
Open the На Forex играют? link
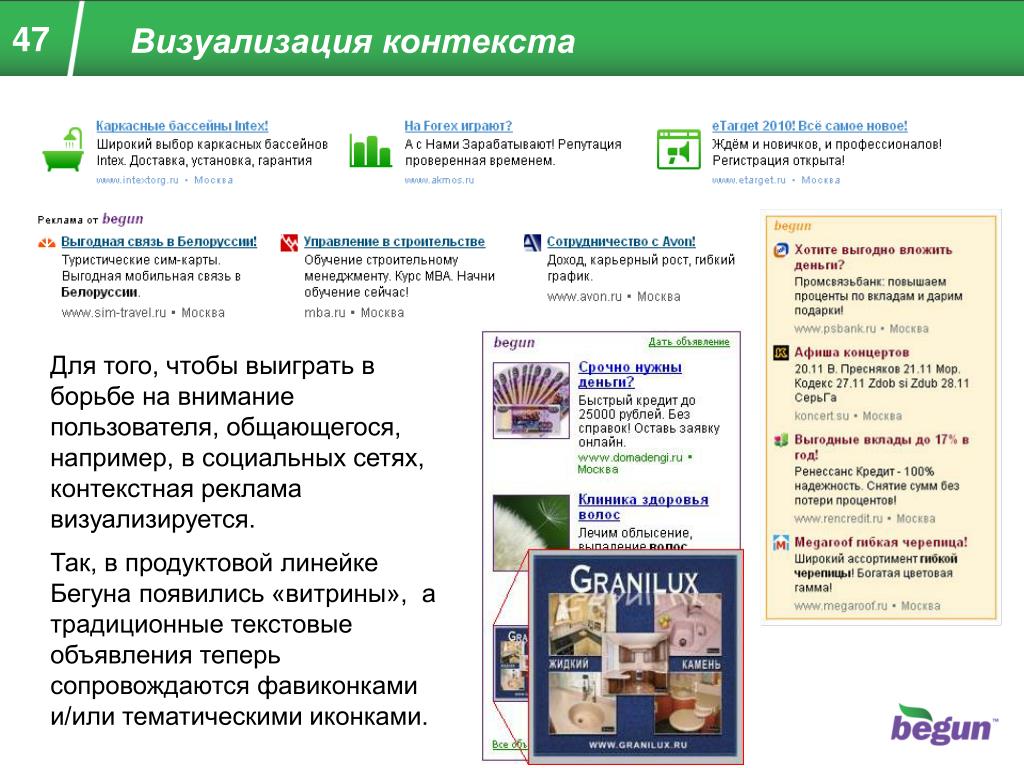coord(458,126)
